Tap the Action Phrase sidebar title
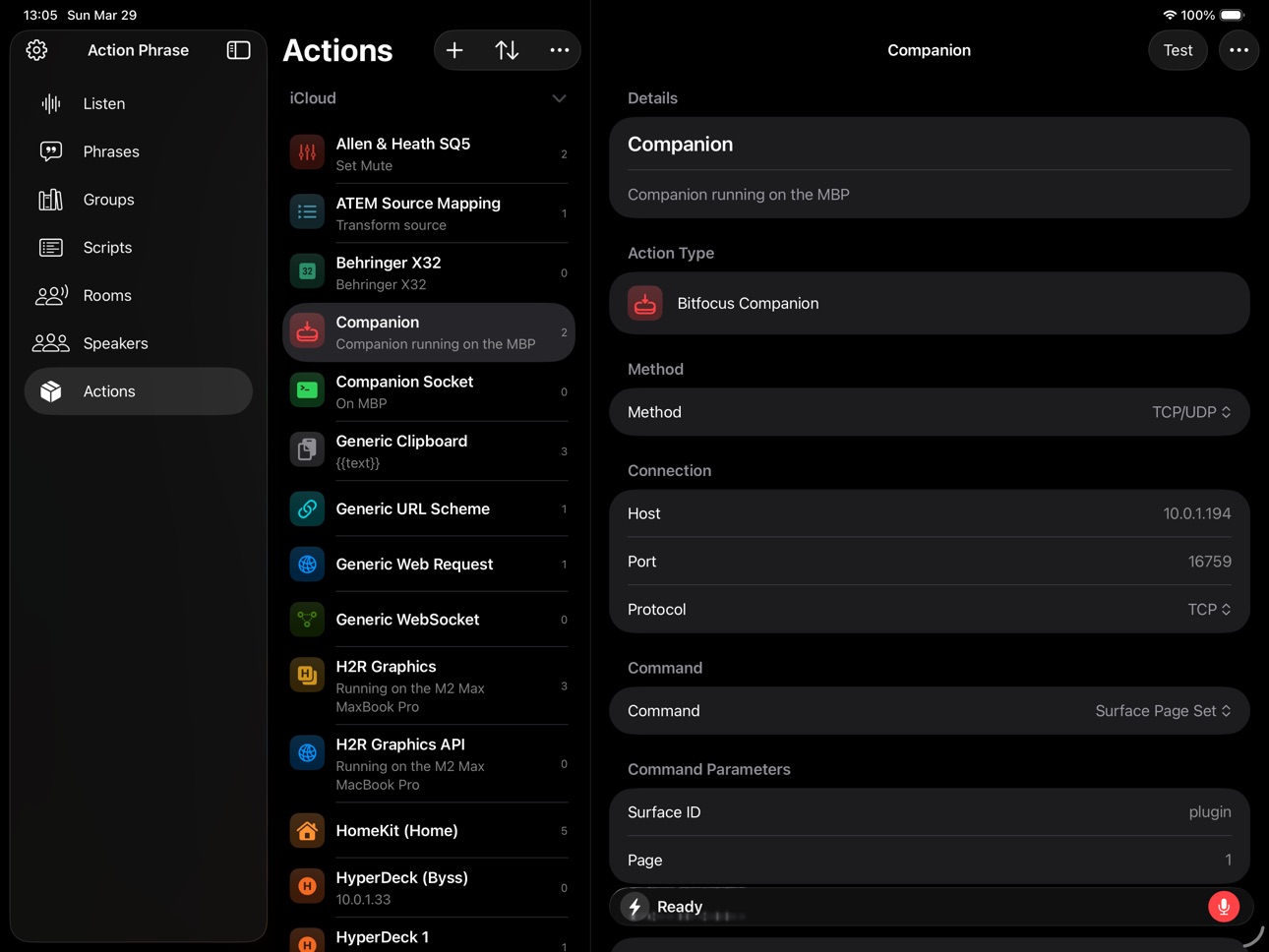Screen dimensions: 1269x952 [x=138, y=50]
